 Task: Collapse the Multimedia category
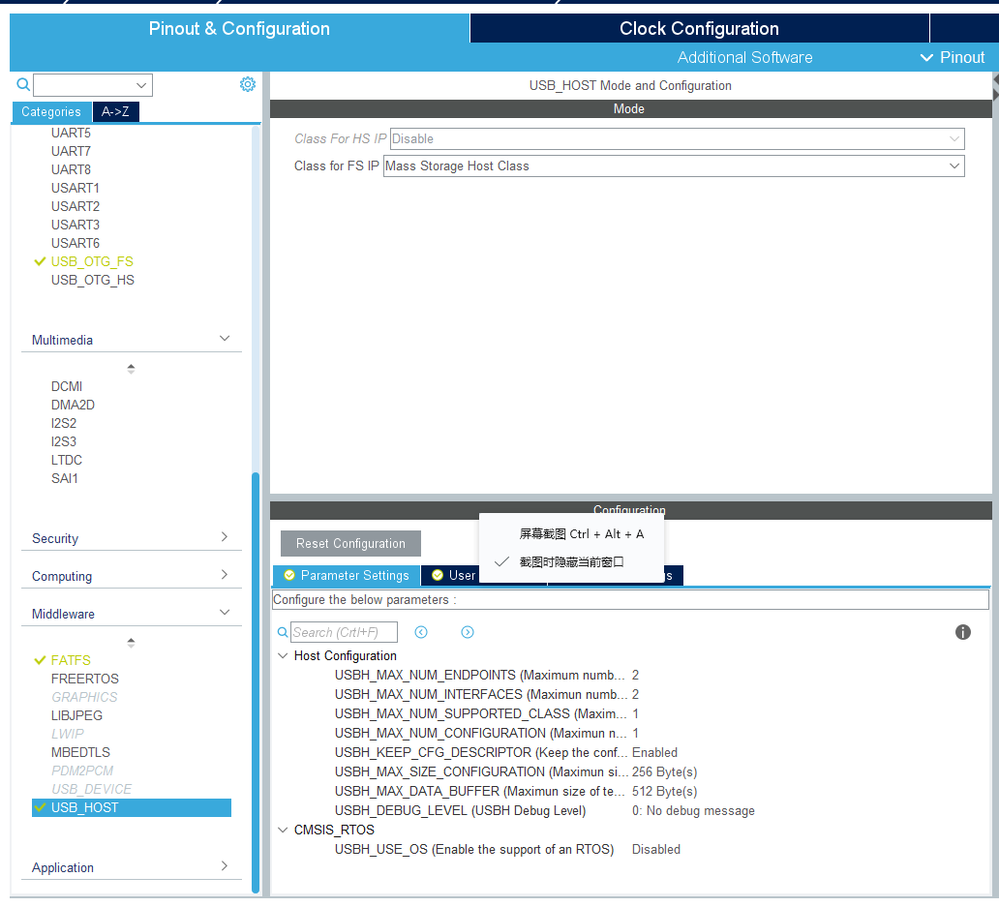point(224,338)
